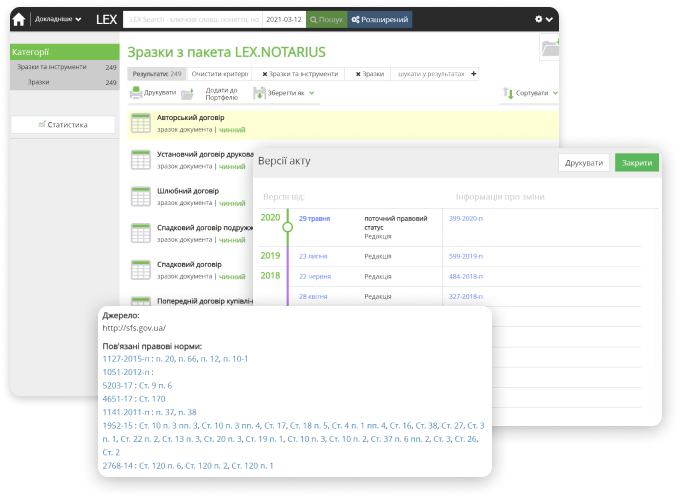
Task: Click the http://sfs.gov.ua/ source text
Action: 134,328
